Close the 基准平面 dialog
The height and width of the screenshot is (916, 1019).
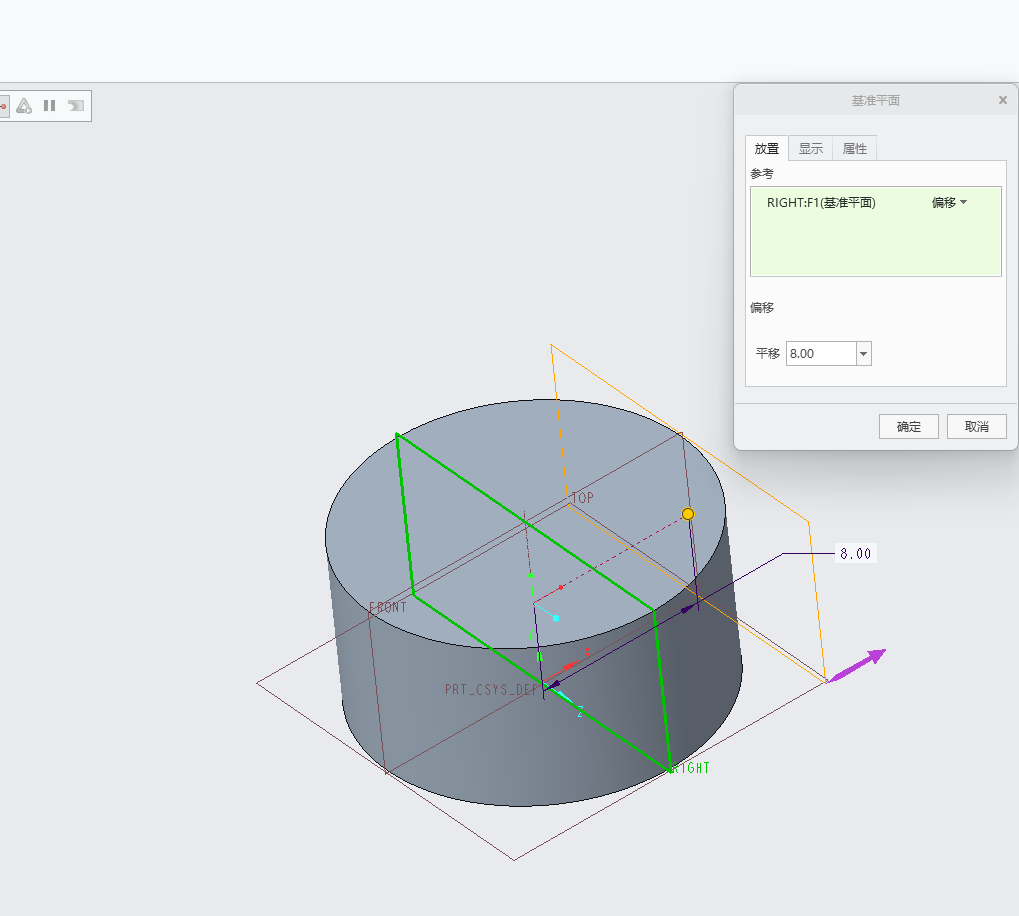point(1003,100)
